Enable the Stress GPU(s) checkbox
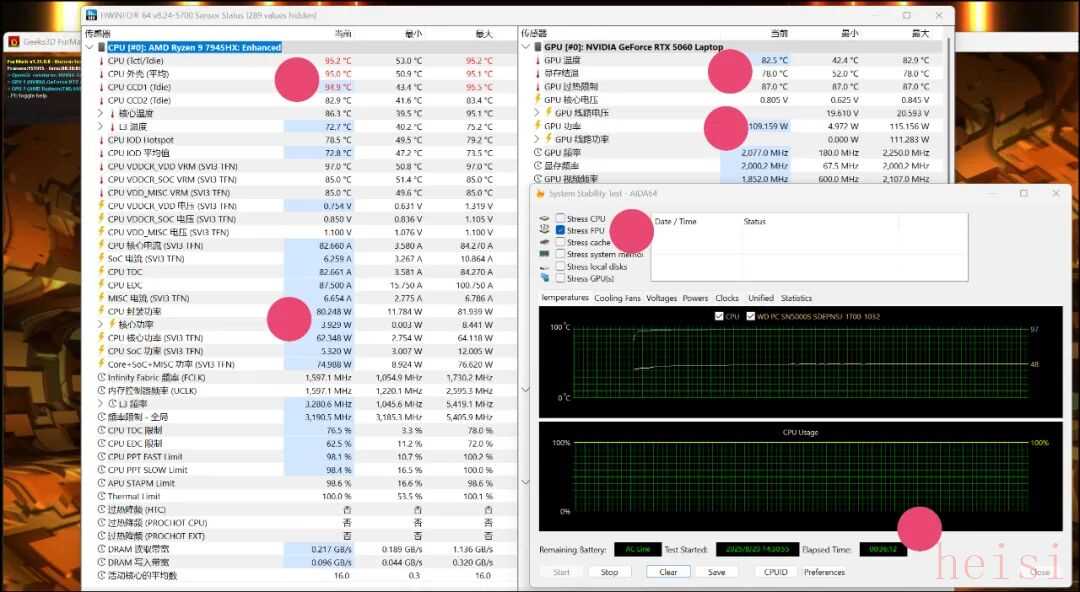This screenshot has width=1080, height=592. [x=560, y=278]
